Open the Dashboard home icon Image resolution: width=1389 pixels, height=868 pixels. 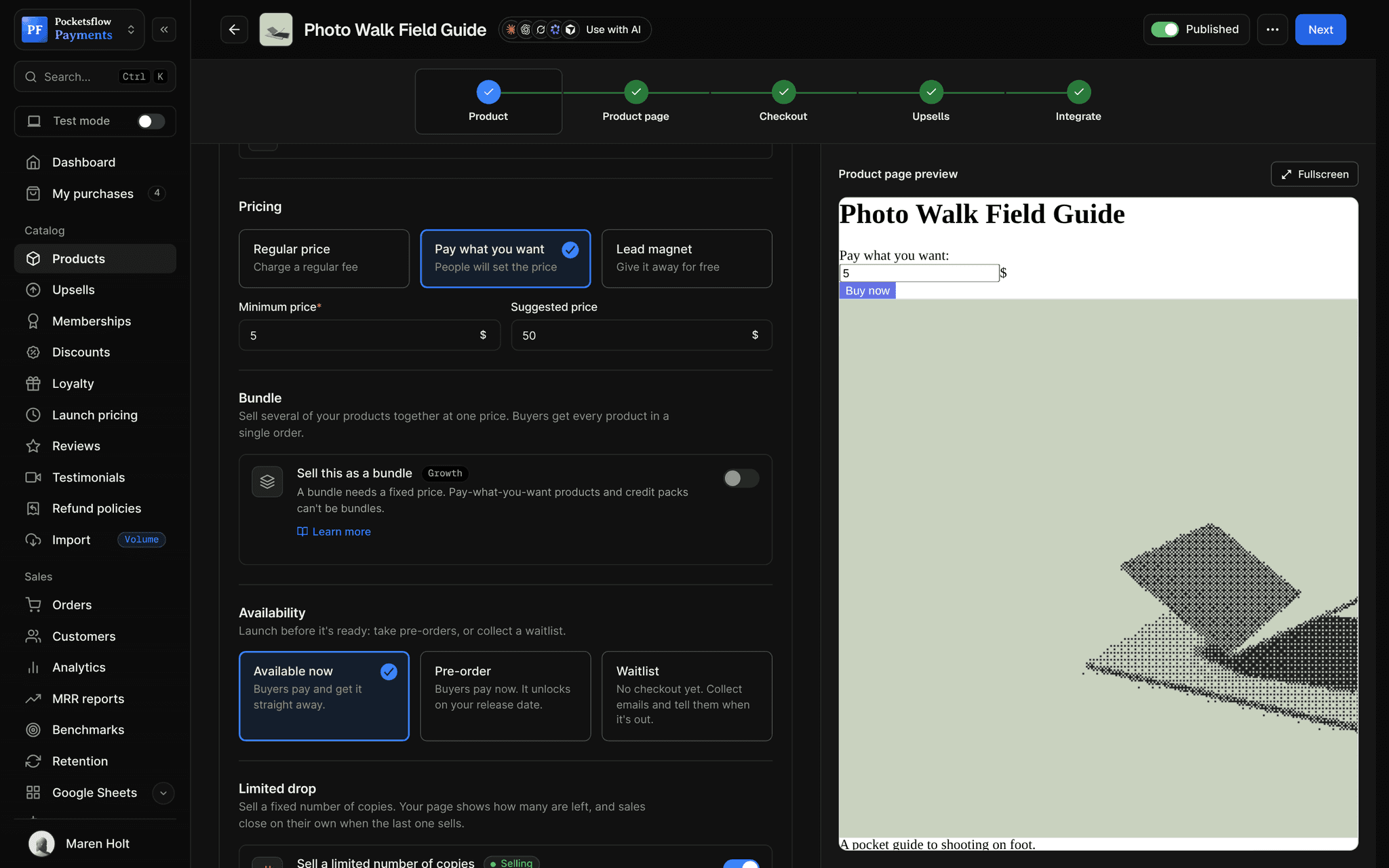[33, 162]
